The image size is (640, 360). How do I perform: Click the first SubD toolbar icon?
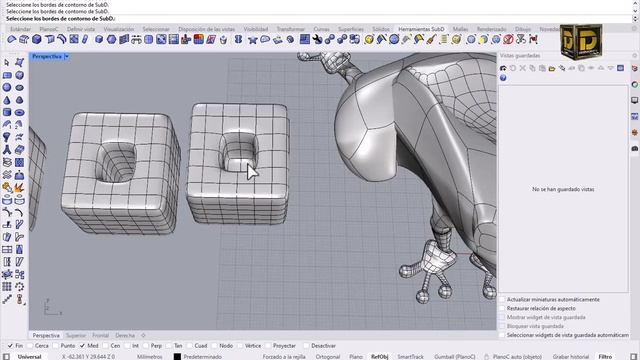(11, 39)
